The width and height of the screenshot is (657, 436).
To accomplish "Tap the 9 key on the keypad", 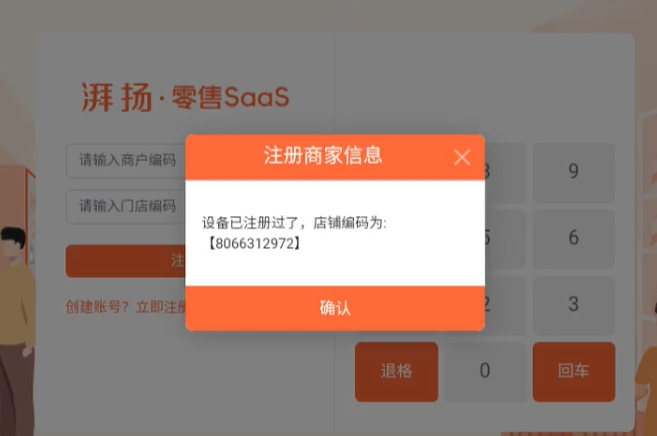I will (x=574, y=171).
